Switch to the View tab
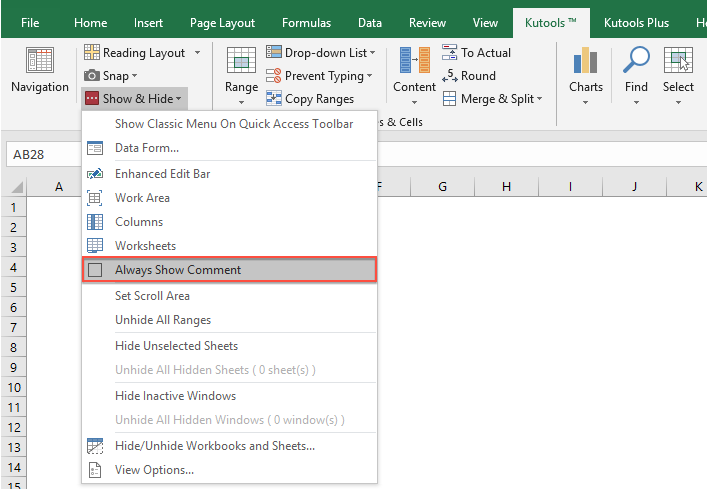This screenshot has height=489, width=707. (485, 23)
